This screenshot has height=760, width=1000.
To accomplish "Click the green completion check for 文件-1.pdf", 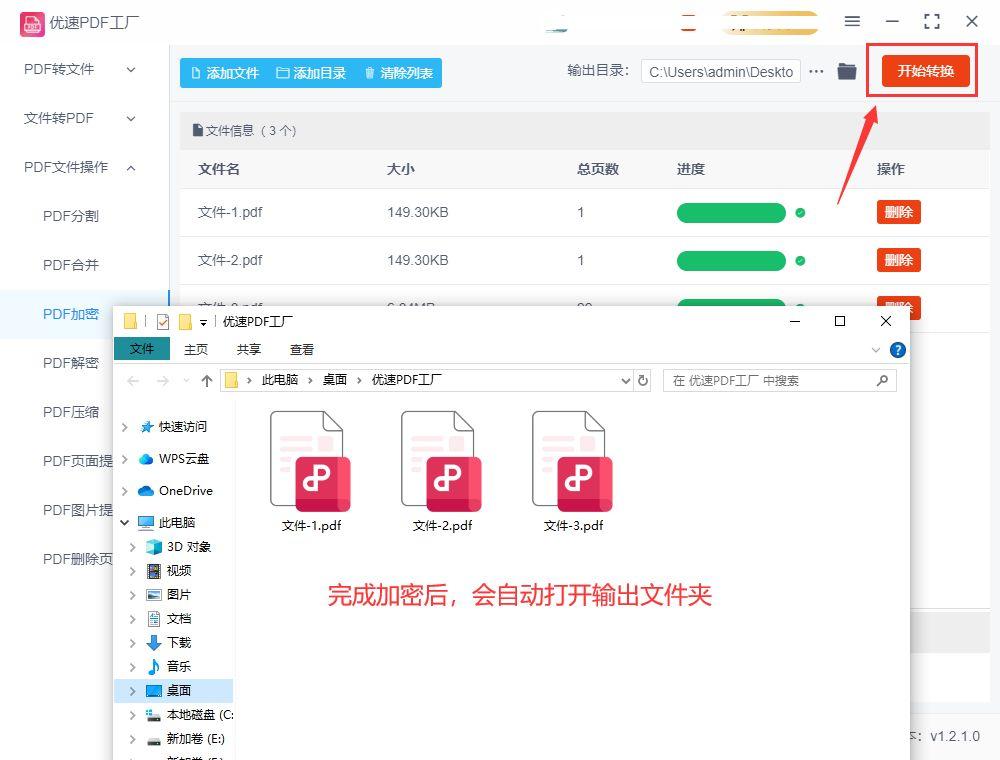I will pos(800,213).
